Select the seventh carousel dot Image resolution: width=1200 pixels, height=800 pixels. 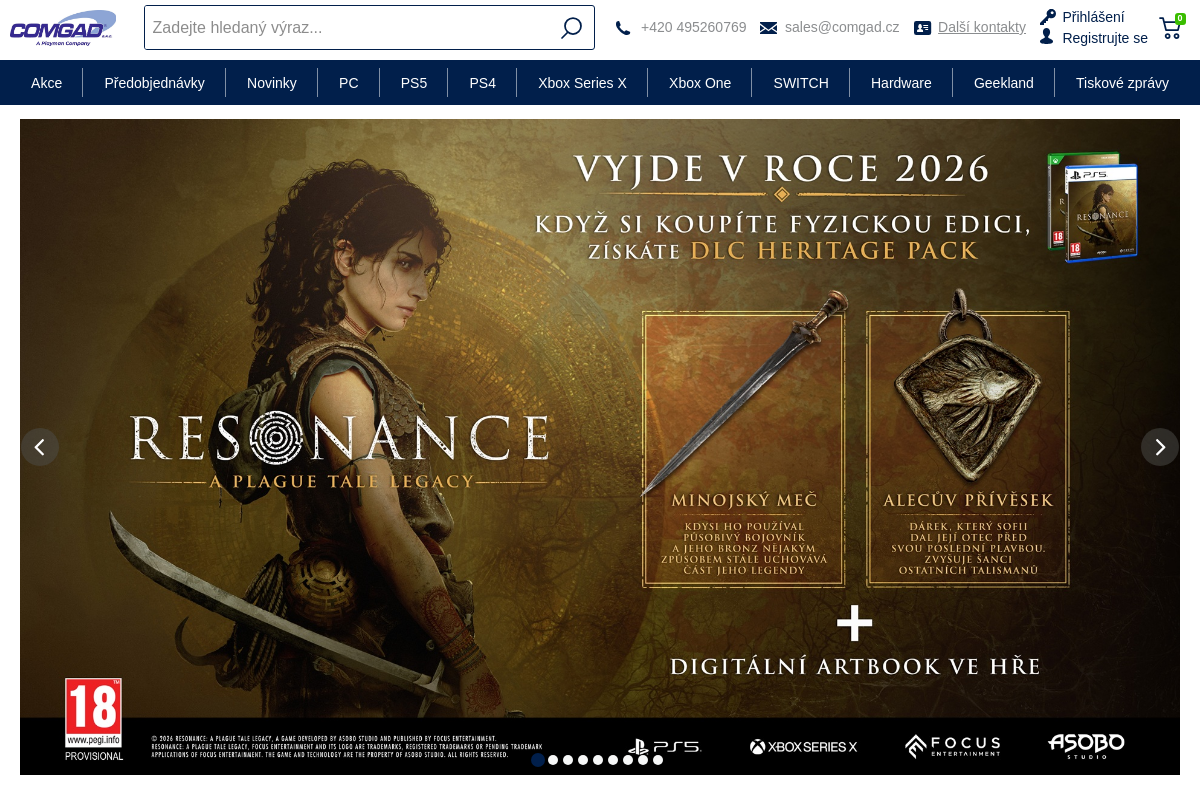pos(628,760)
